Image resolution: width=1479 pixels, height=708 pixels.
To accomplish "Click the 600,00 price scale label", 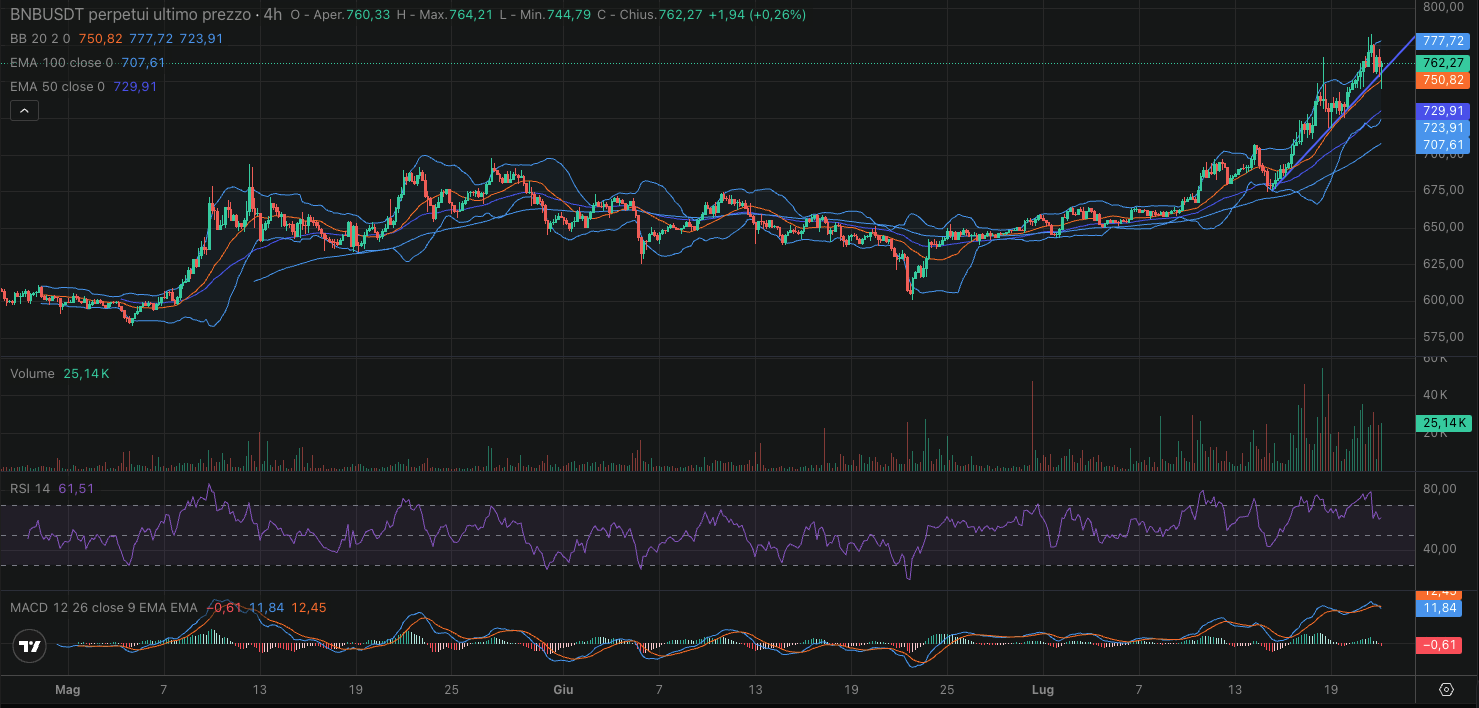I will point(1443,300).
